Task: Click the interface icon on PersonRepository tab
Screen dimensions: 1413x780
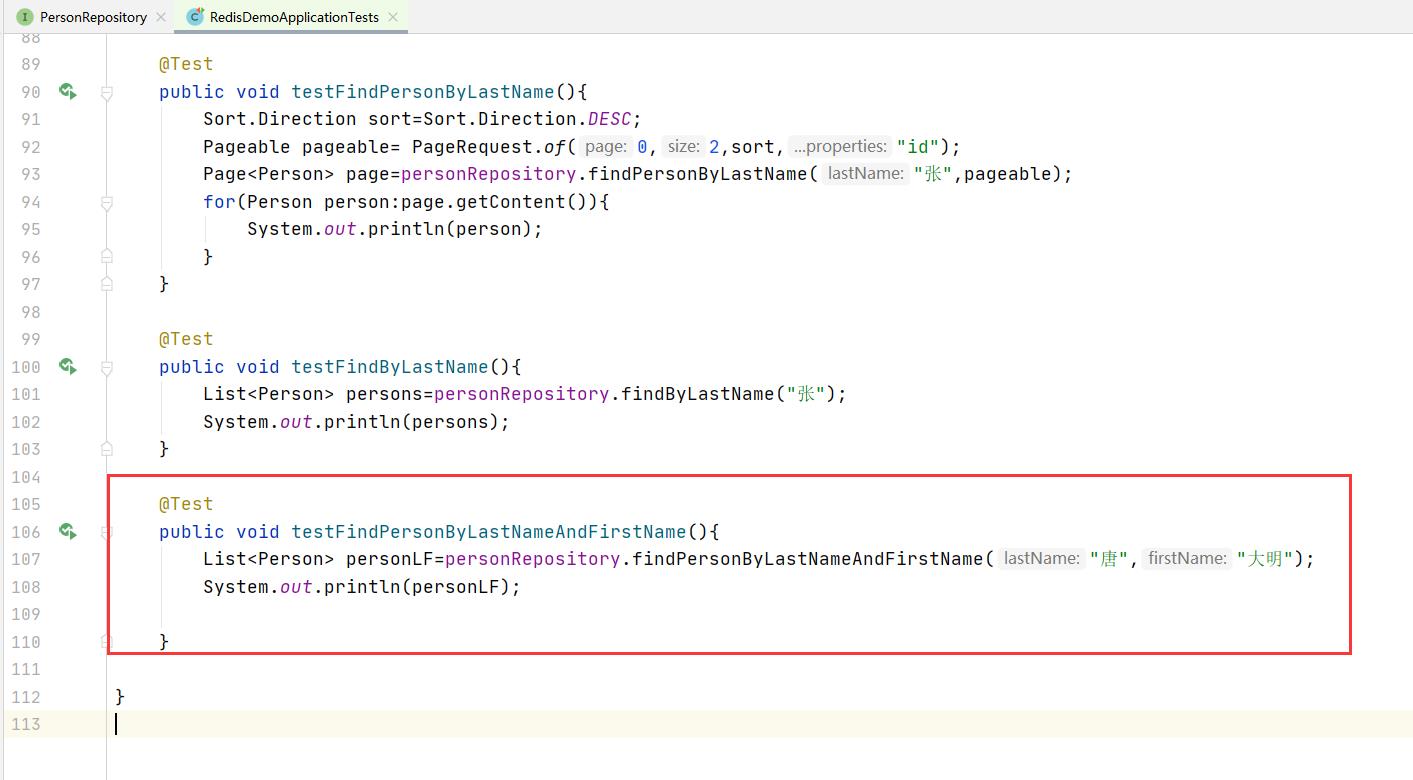Action: click(25, 17)
